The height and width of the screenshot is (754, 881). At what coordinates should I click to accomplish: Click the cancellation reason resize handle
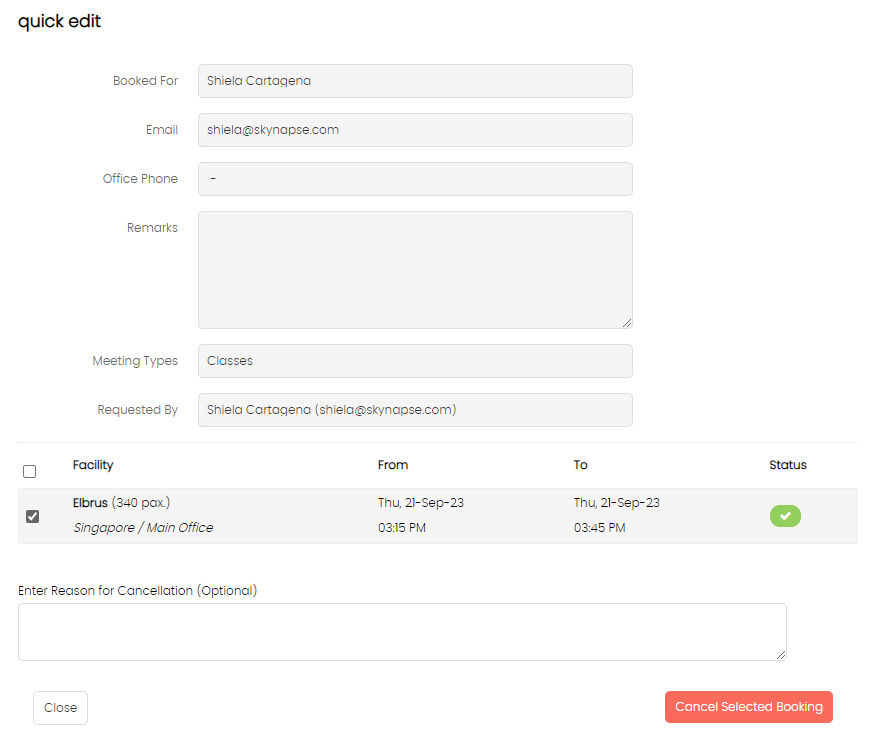tap(781, 655)
